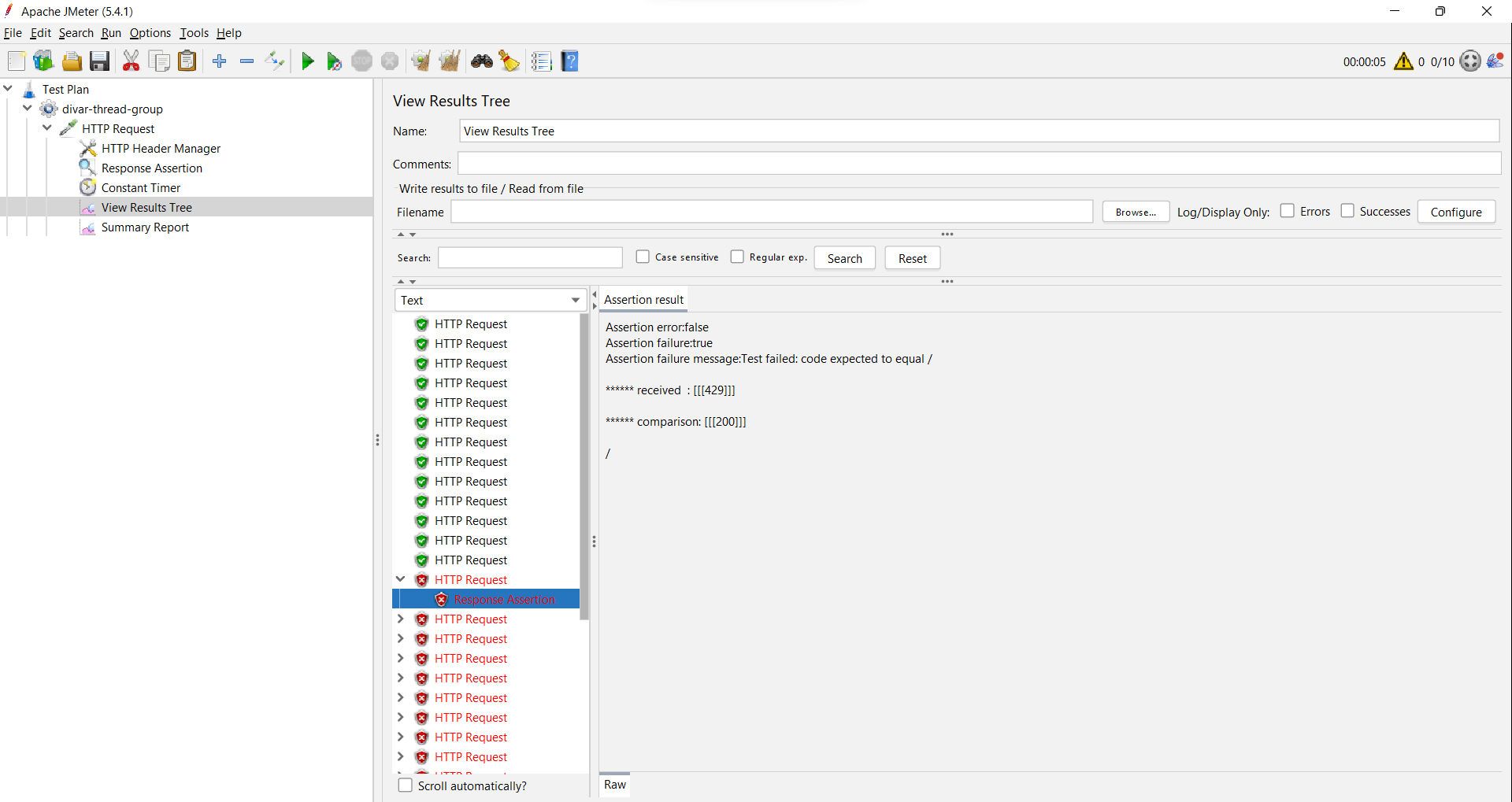The image size is (1512, 802).
Task: Click the feather icon at toolbar end
Action: point(1495,61)
